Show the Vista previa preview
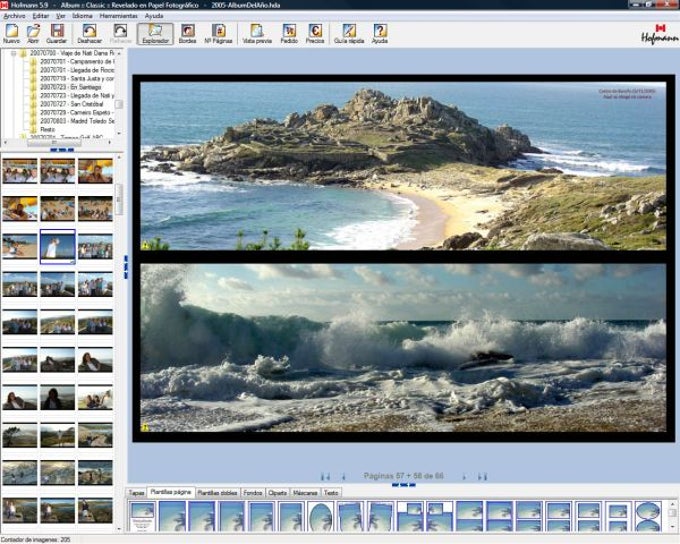This screenshot has width=680, height=544. [x=257, y=33]
